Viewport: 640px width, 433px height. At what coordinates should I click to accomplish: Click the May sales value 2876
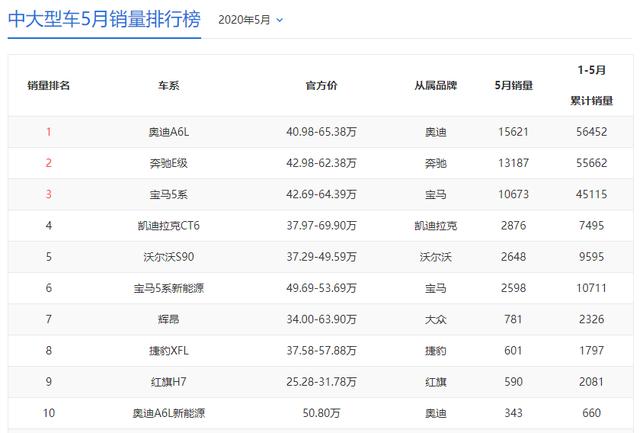[513, 226]
